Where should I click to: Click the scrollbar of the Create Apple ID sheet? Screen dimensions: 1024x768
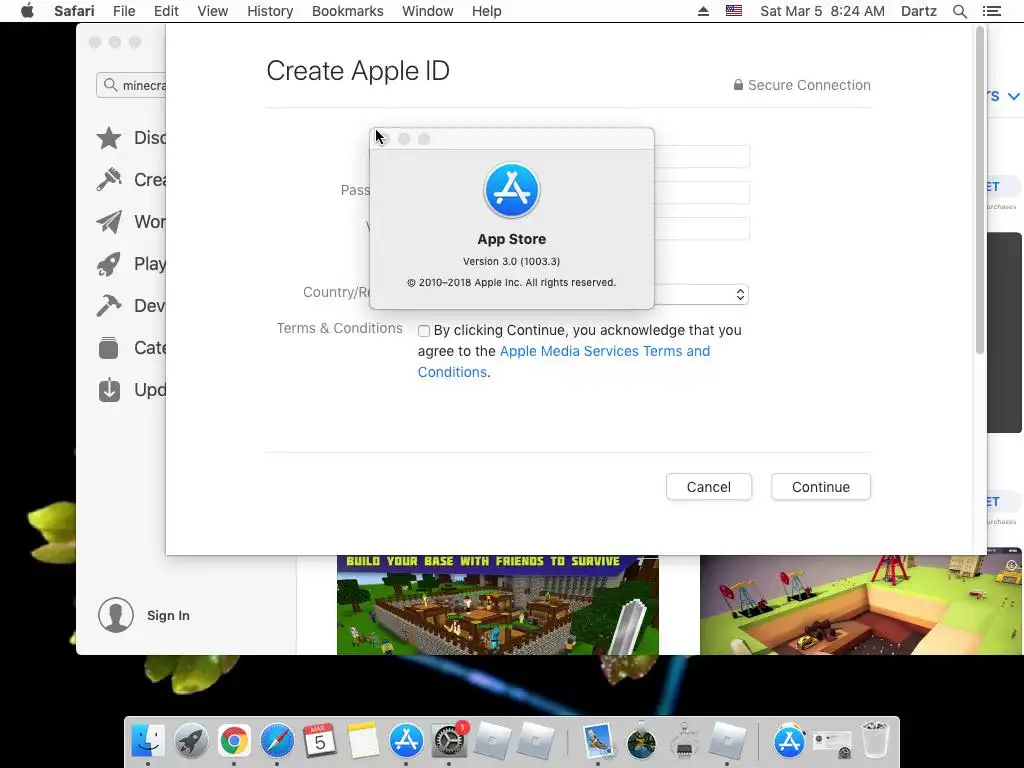[980, 191]
